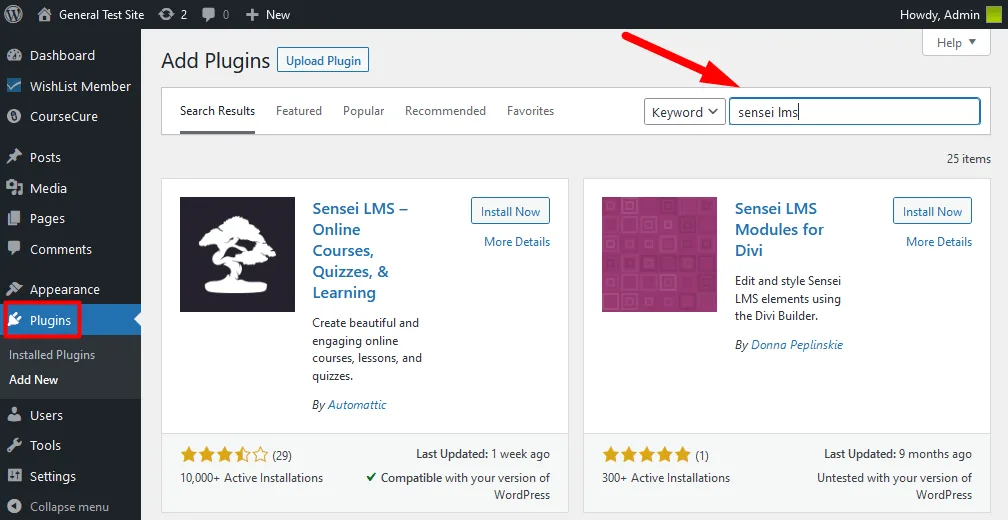Open the comments bubble icon in admin bar

tap(208, 15)
